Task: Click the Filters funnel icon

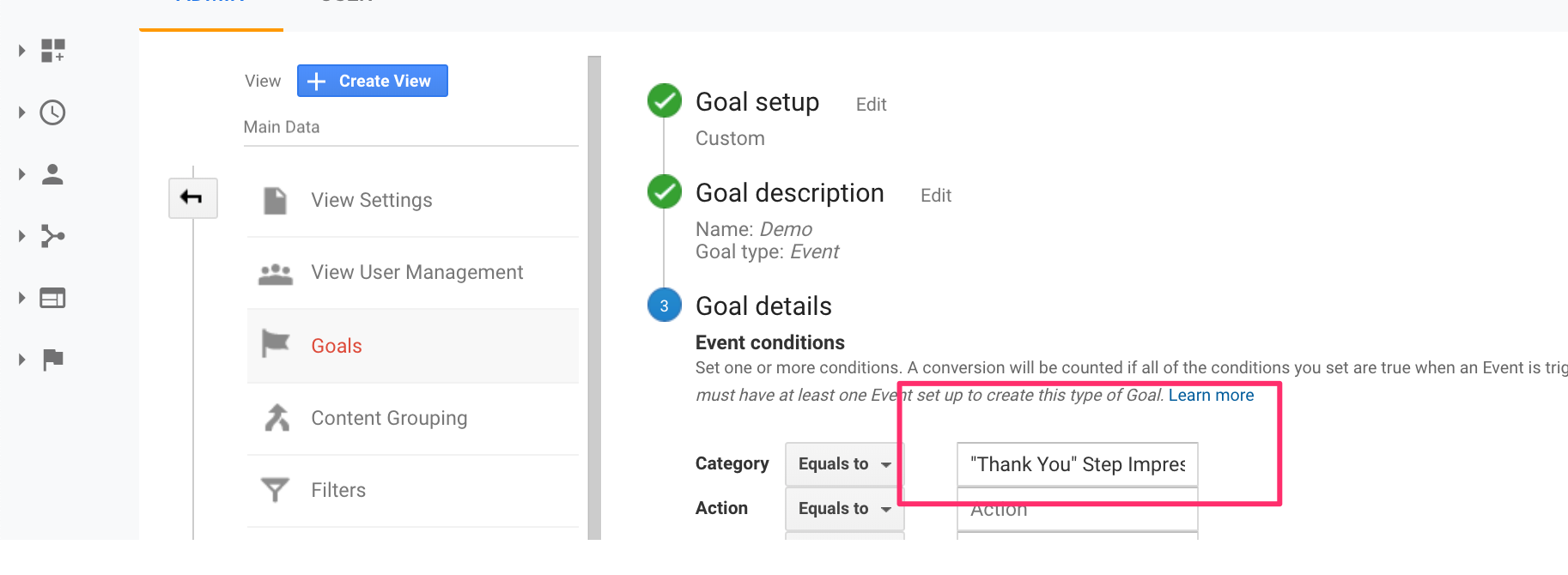Action: coord(275,490)
